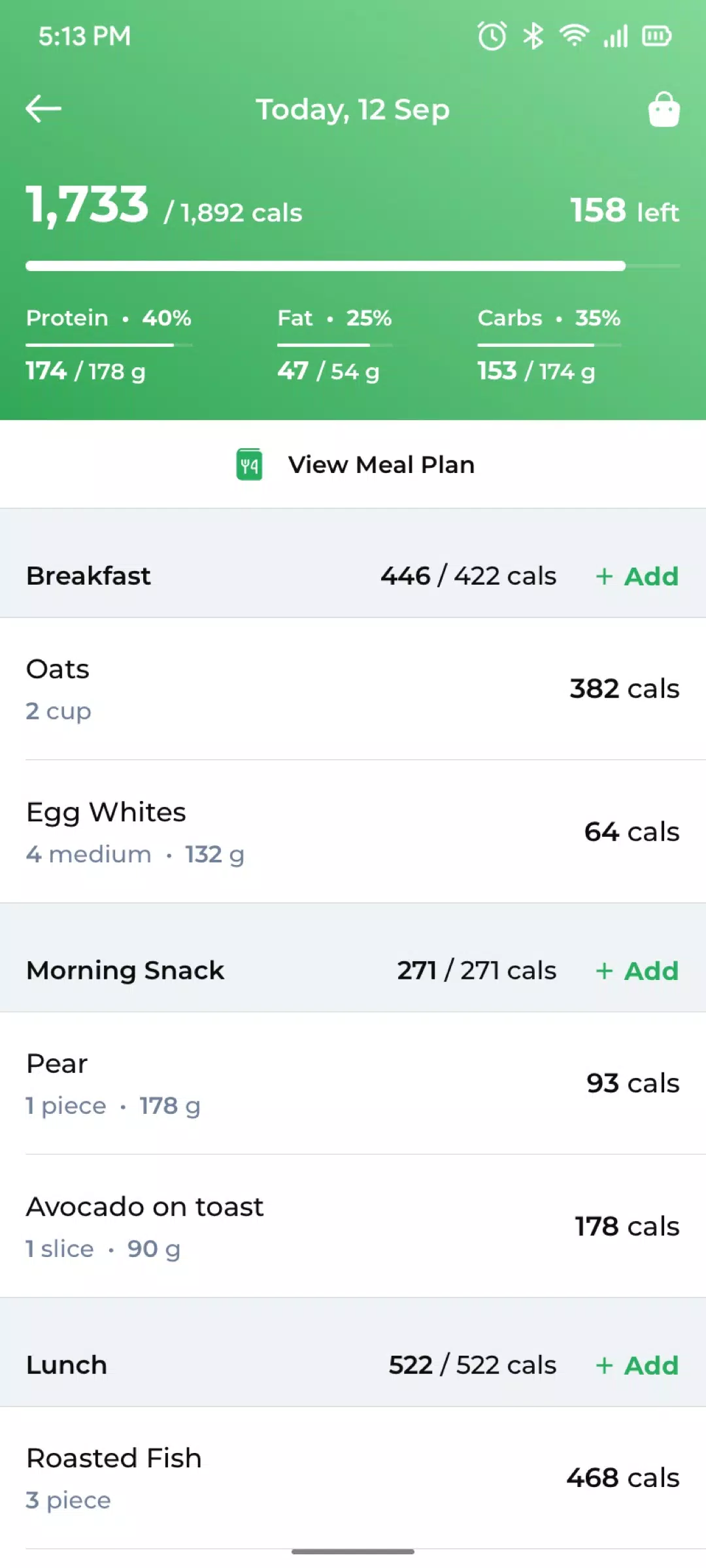Screen dimensions: 706x1568
Task: Tap the green meal plan icon
Action: tap(249, 465)
